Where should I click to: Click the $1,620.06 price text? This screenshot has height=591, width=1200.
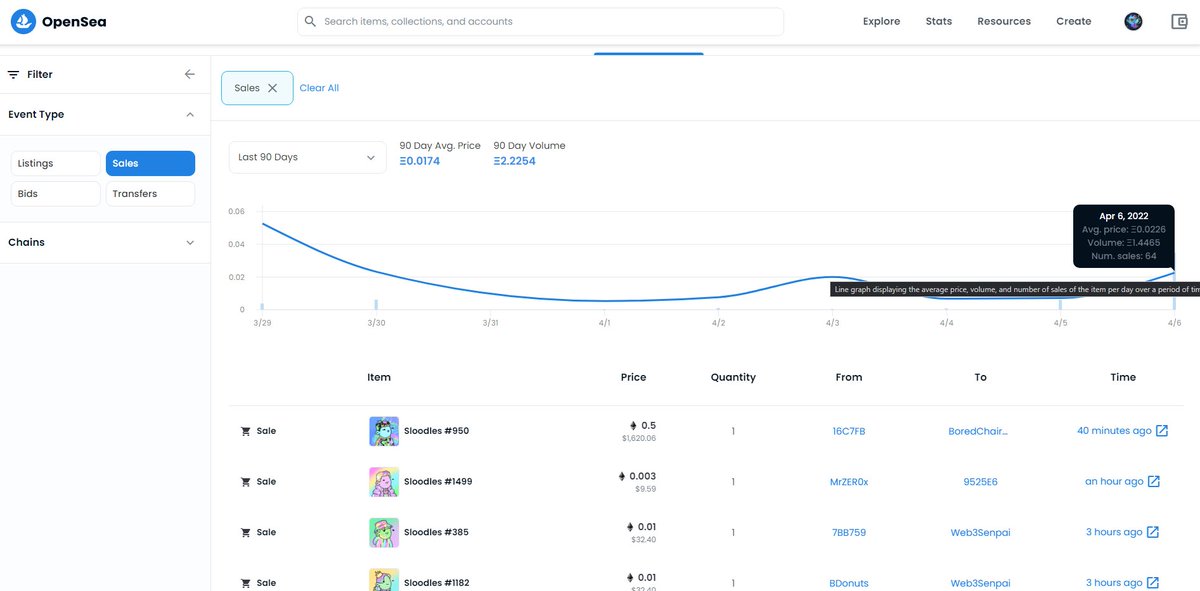click(x=638, y=438)
